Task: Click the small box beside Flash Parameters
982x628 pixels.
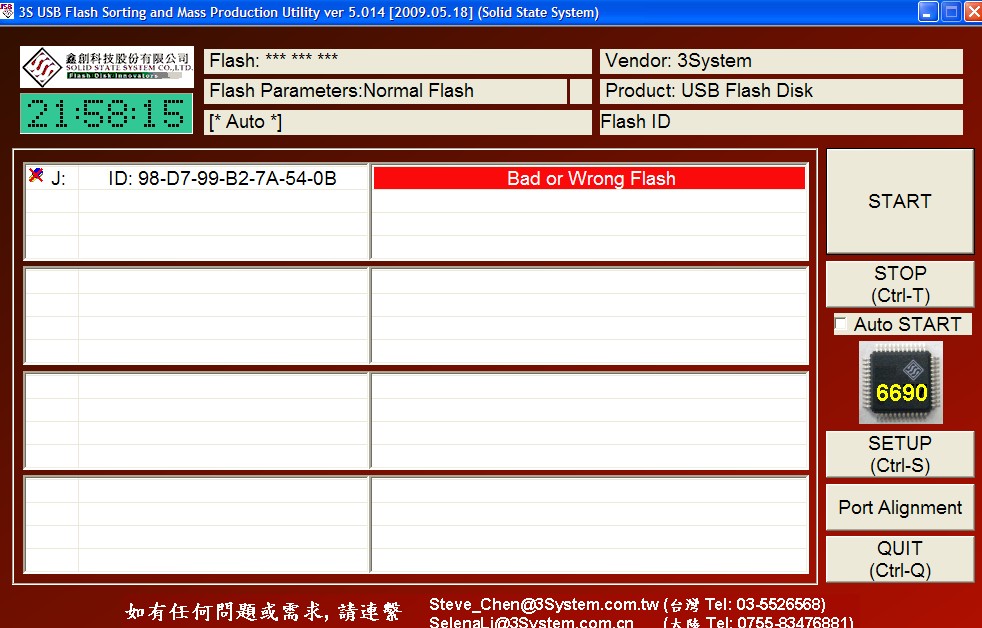Action: 581,91
